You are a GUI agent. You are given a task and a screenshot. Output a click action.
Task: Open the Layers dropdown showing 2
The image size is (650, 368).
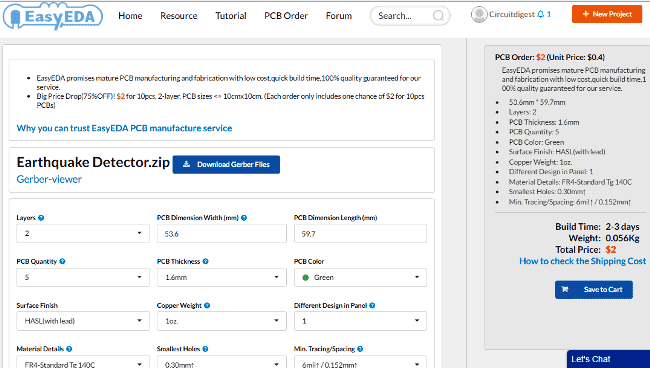[x=83, y=233]
